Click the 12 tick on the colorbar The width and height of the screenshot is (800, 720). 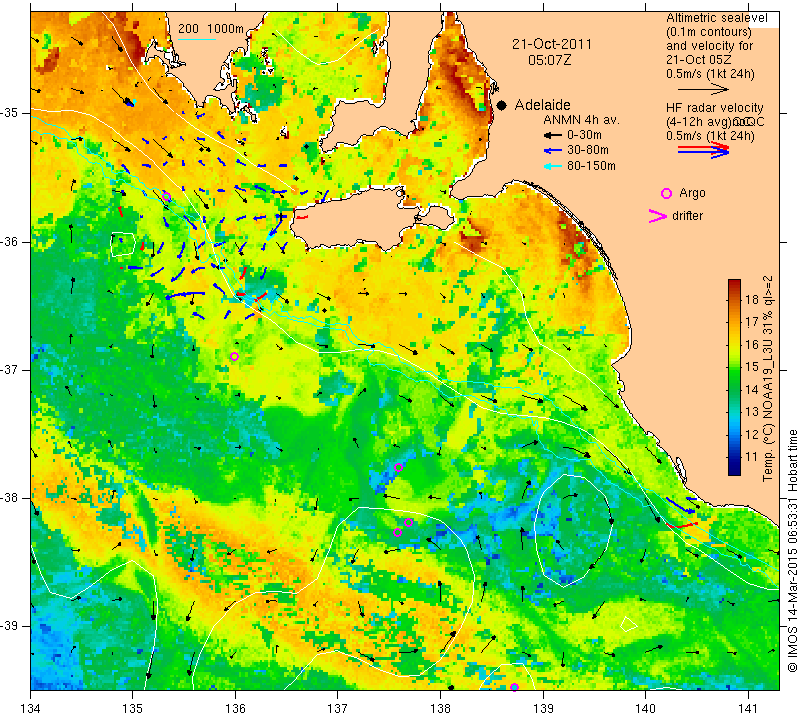point(752,434)
